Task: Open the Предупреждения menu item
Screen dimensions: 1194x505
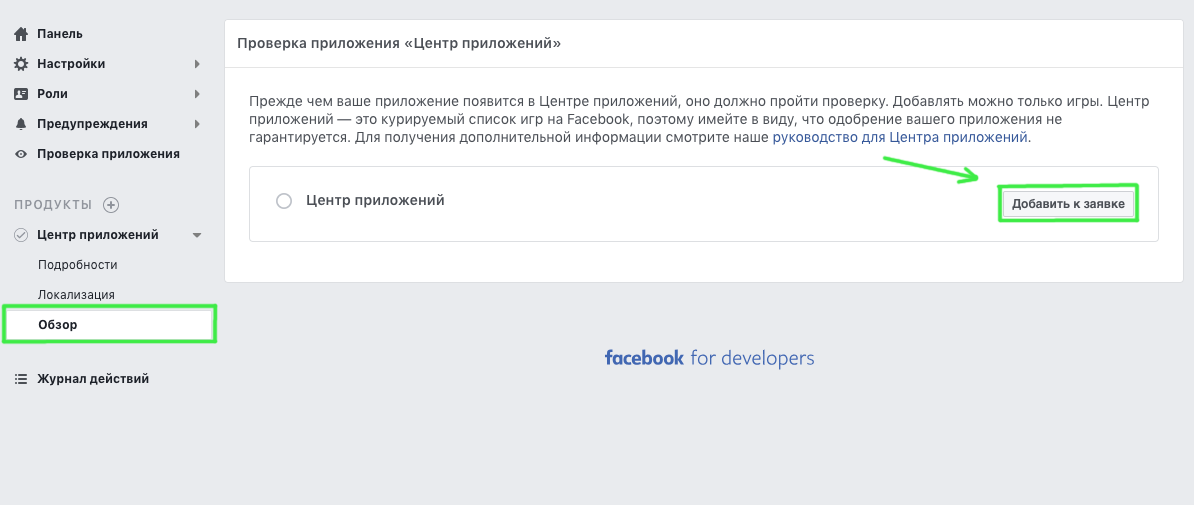Action: pyautogui.click(x=92, y=124)
